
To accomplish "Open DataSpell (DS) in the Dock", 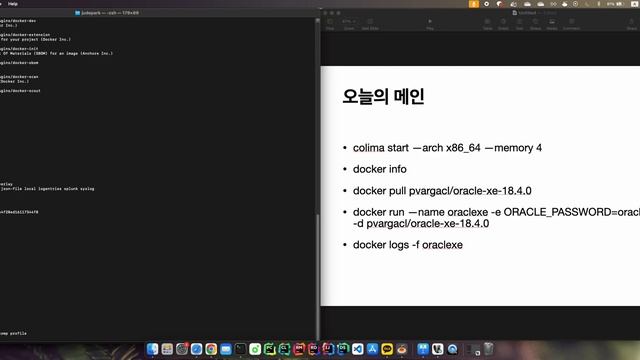I will click(343, 349).
